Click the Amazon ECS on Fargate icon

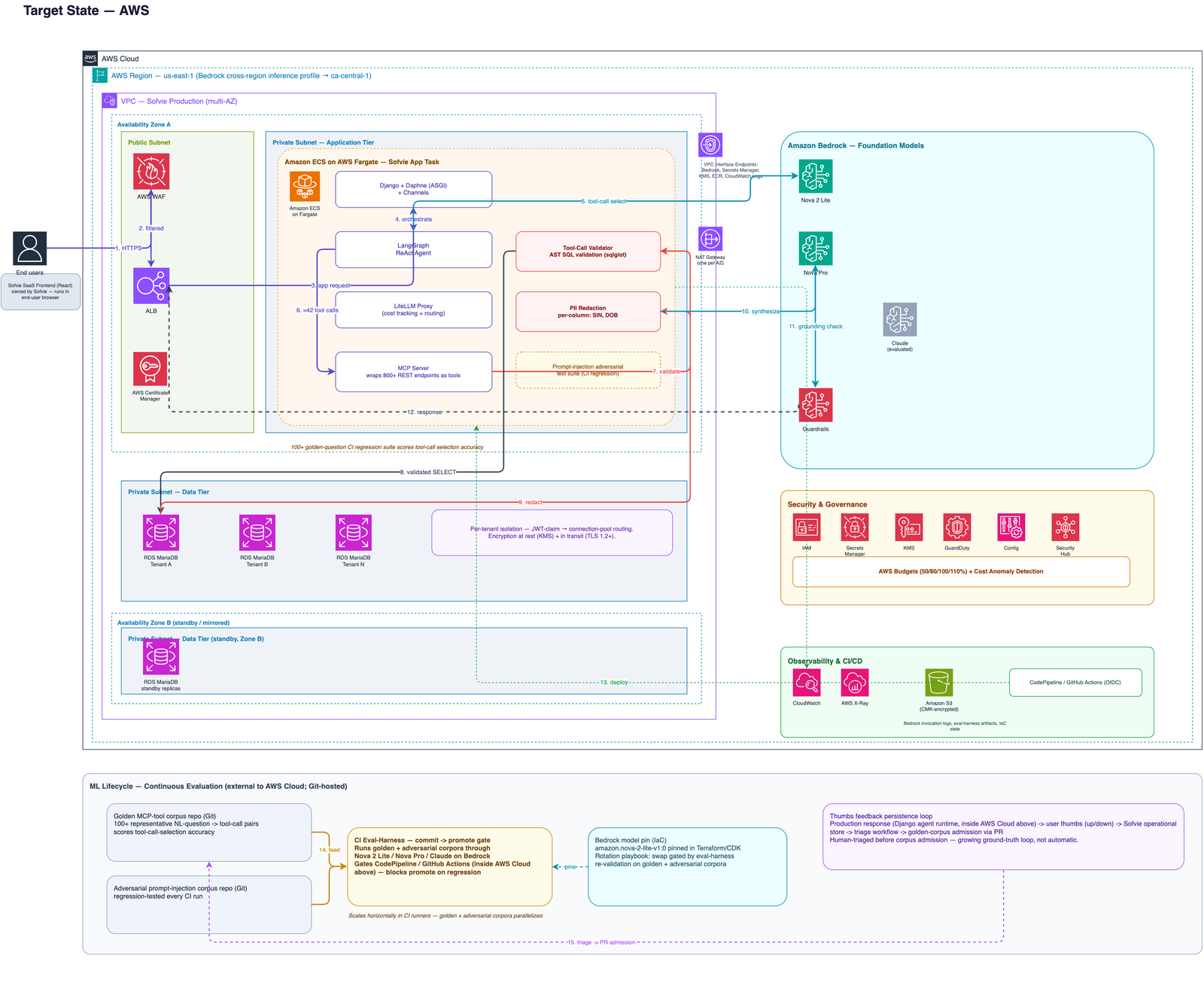point(305,187)
